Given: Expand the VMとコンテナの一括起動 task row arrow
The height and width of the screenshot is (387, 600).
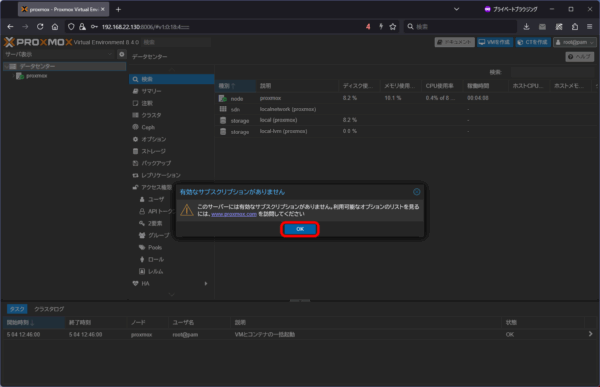Looking at the screenshot, I should (590, 334).
